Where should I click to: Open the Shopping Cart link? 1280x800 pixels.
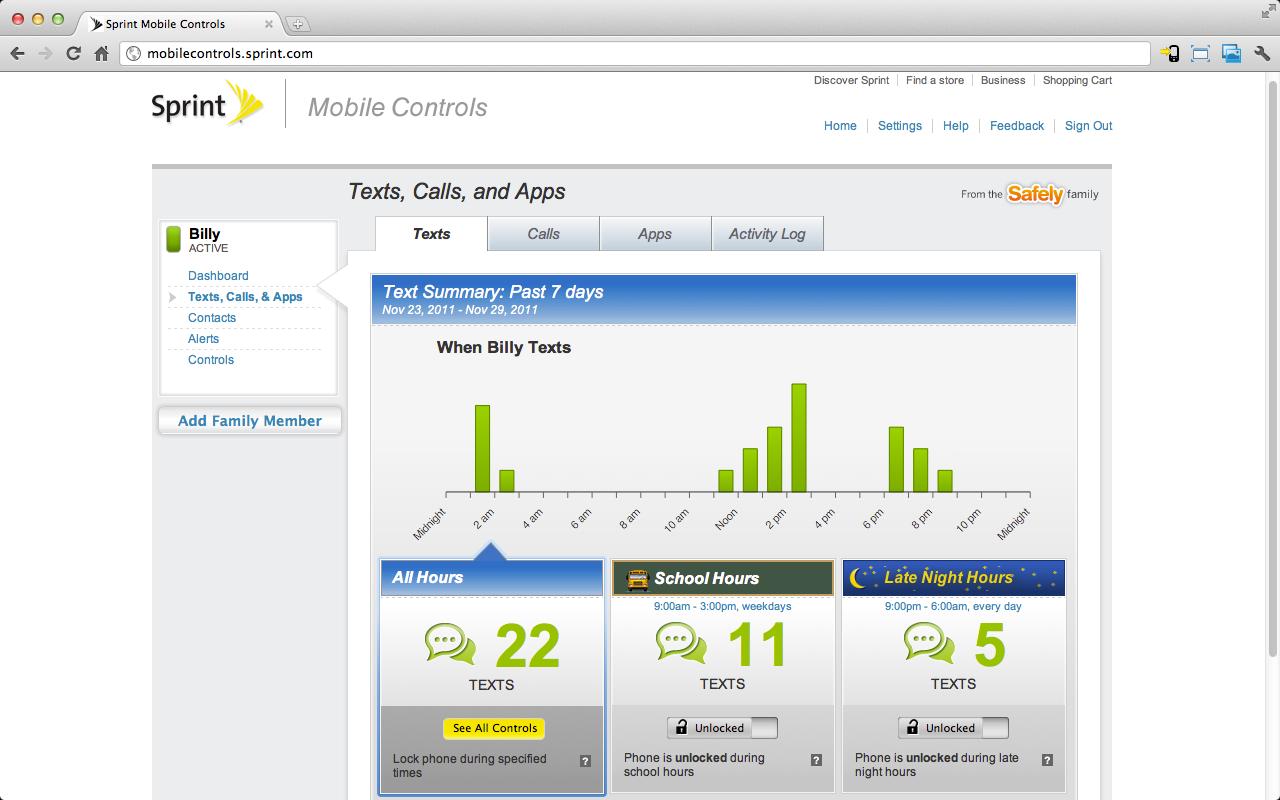(x=1077, y=80)
